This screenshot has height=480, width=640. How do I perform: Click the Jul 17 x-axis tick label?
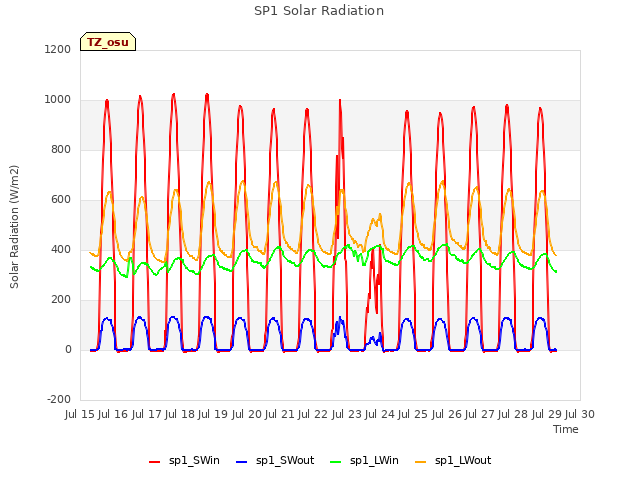pyautogui.click(x=147, y=414)
